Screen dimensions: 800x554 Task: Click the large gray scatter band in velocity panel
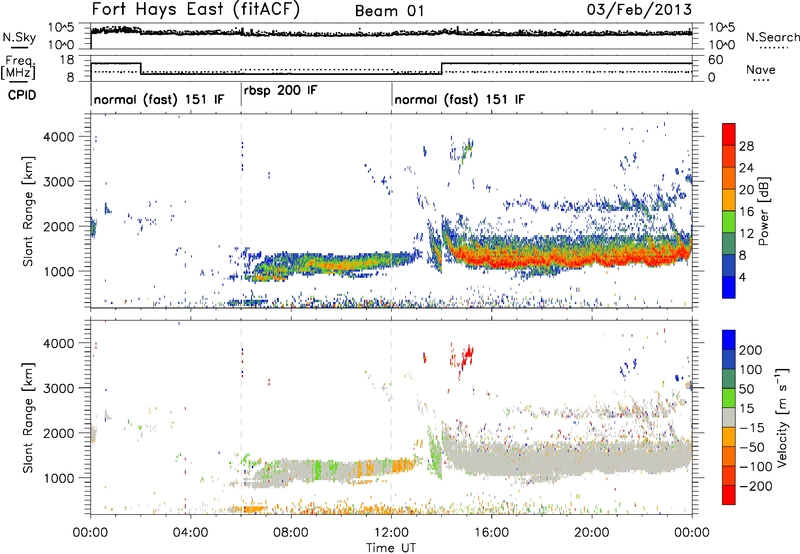(x=566, y=457)
